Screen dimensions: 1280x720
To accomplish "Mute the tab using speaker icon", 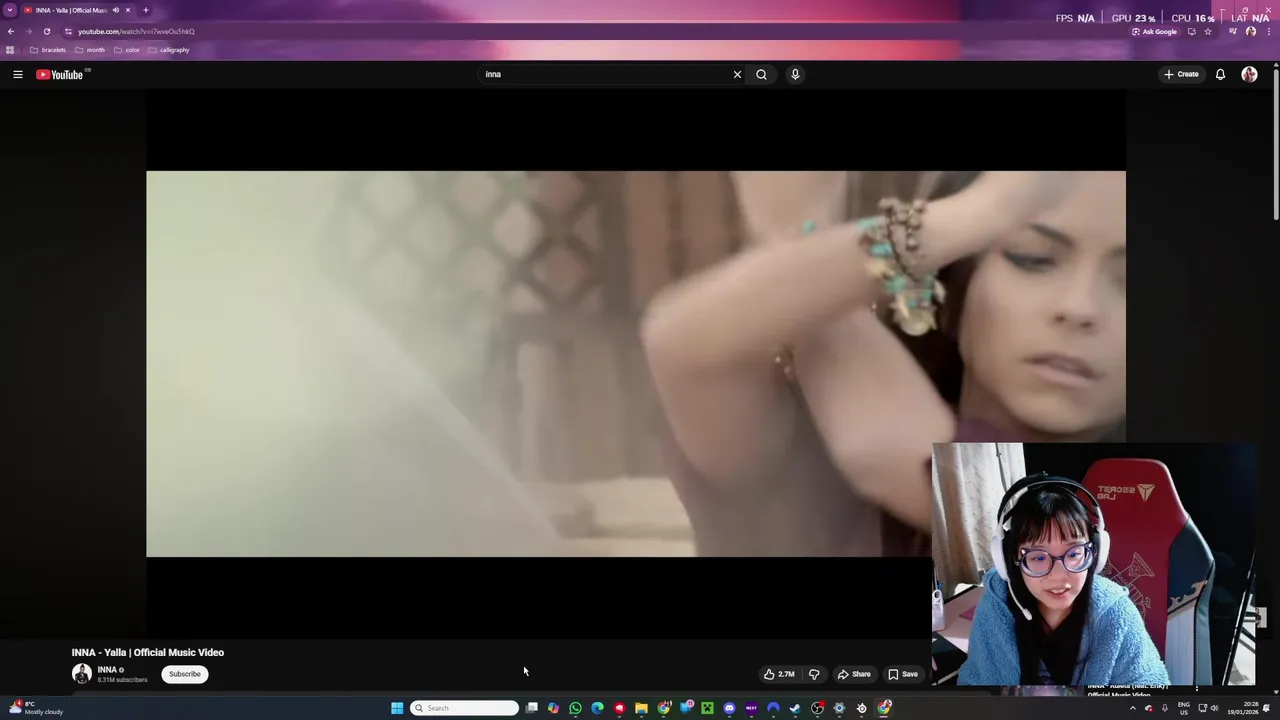I will [116, 10].
